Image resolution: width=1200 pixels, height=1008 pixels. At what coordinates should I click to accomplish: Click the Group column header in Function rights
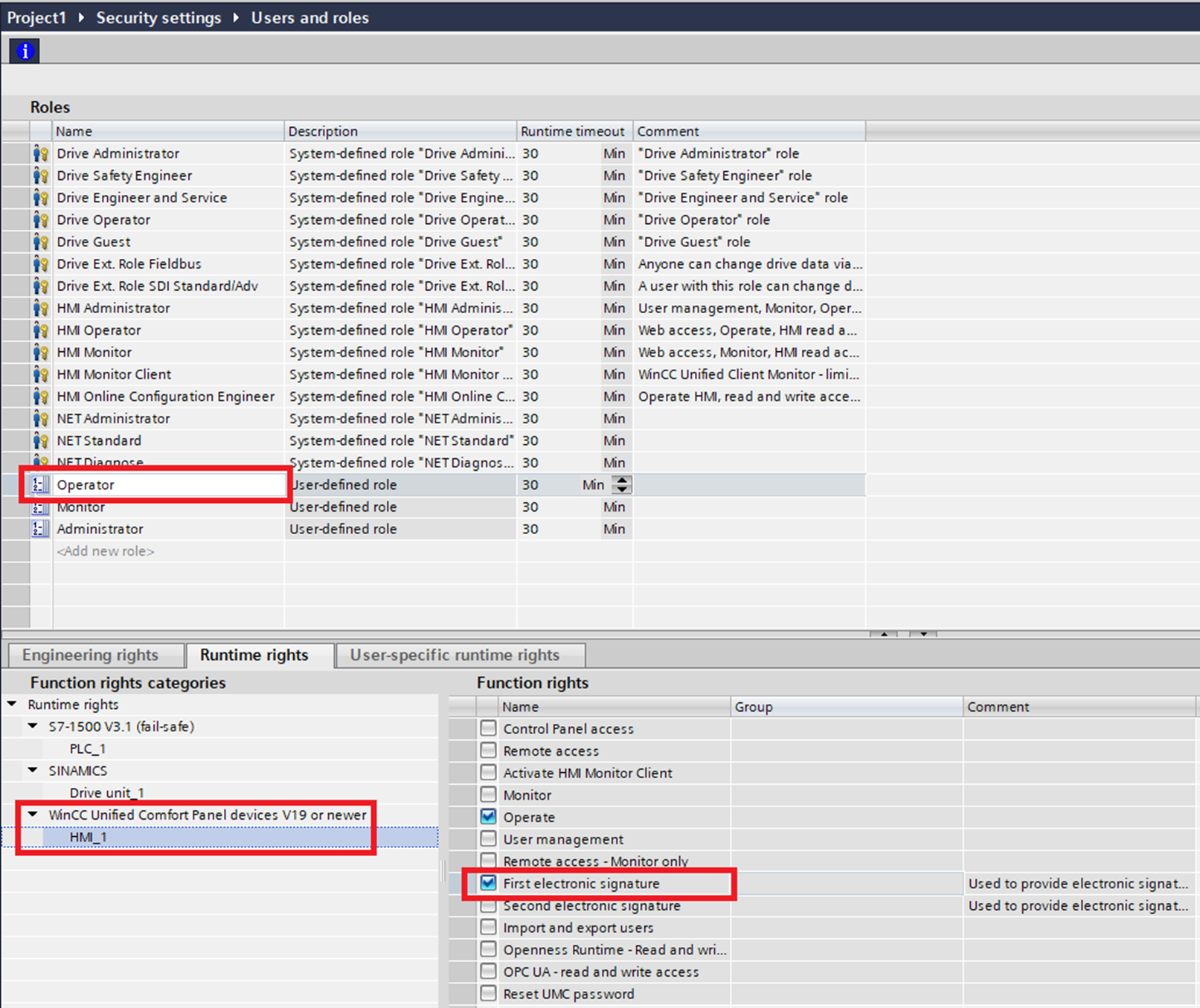coord(847,707)
